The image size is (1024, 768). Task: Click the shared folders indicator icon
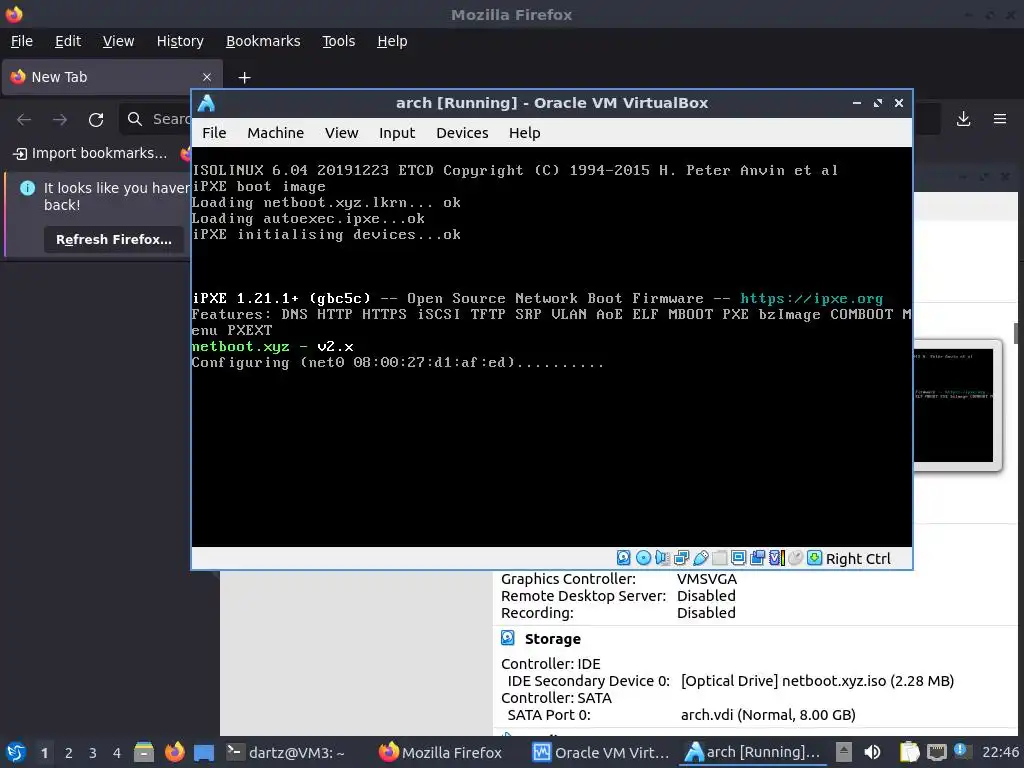(720, 558)
